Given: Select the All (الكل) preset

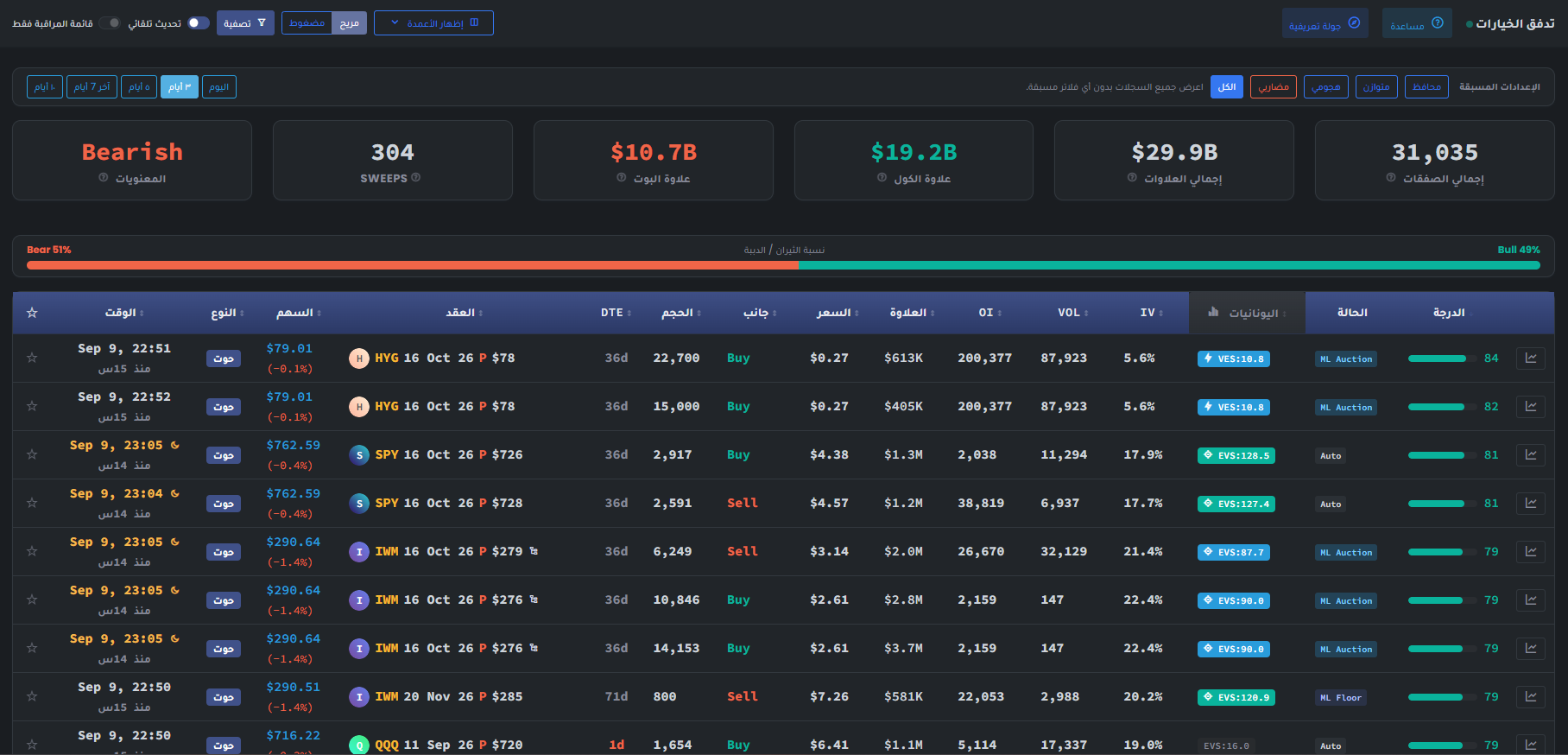Looking at the screenshot, I should pos(1227,87).
